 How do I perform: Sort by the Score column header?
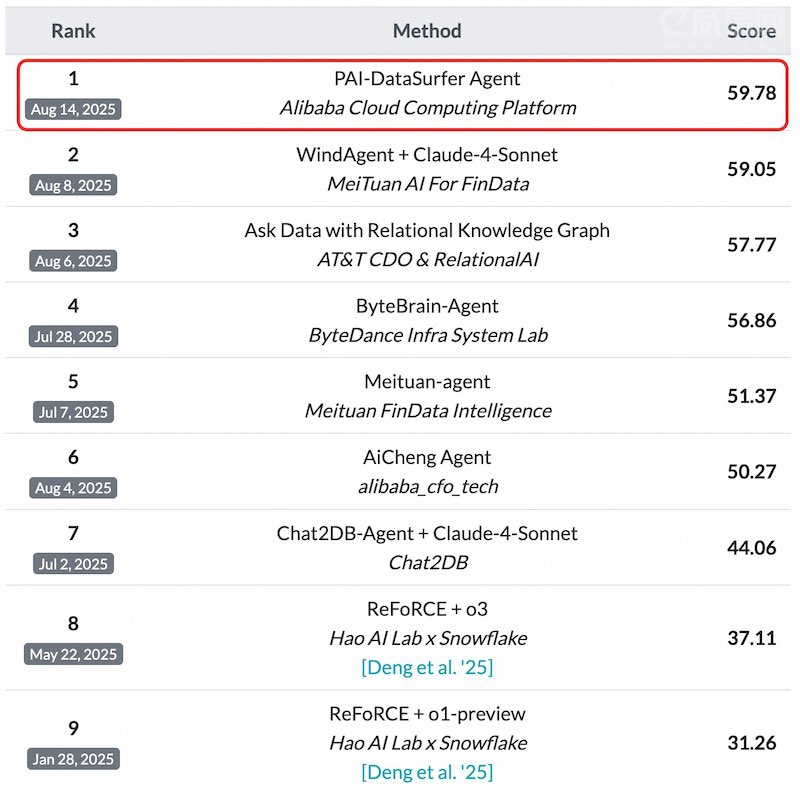[751, 30]
